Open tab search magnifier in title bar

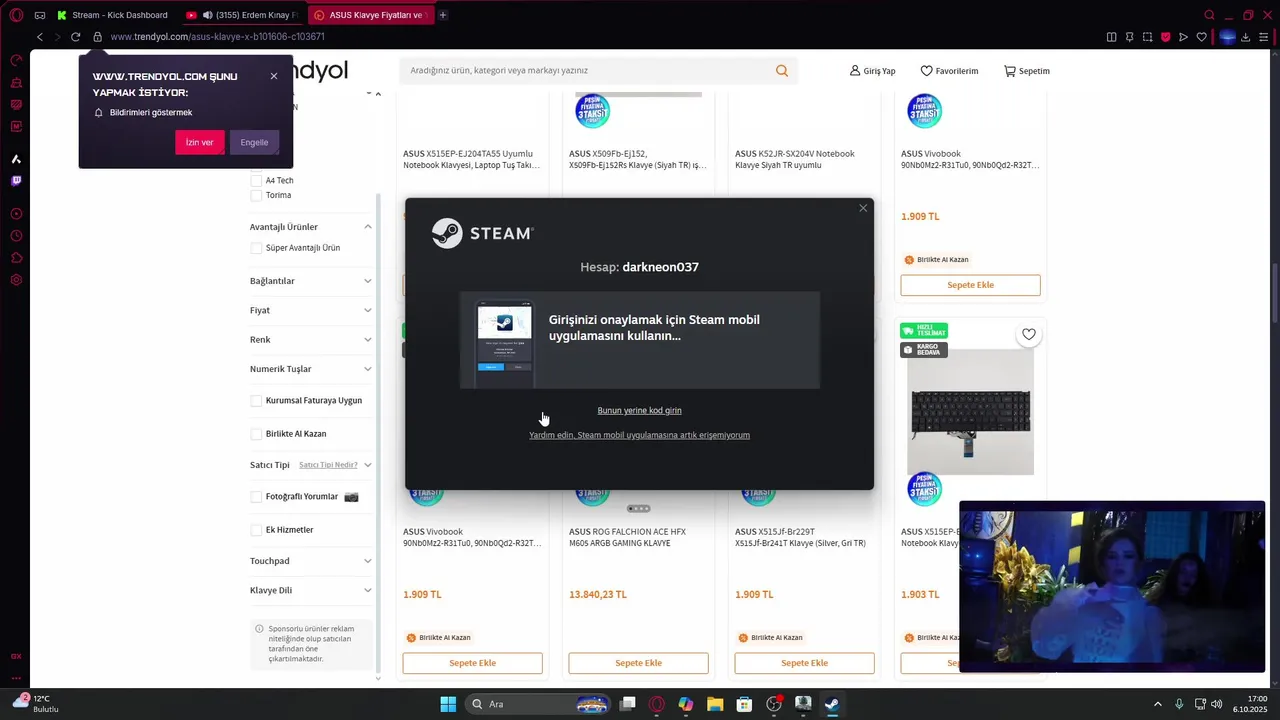coord(1209,15)
